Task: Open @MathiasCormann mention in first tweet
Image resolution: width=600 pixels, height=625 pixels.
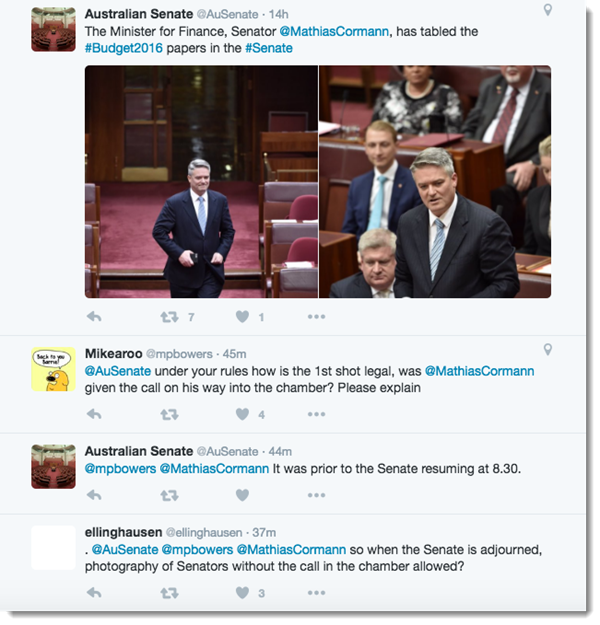Action: [x=334, y=31]
